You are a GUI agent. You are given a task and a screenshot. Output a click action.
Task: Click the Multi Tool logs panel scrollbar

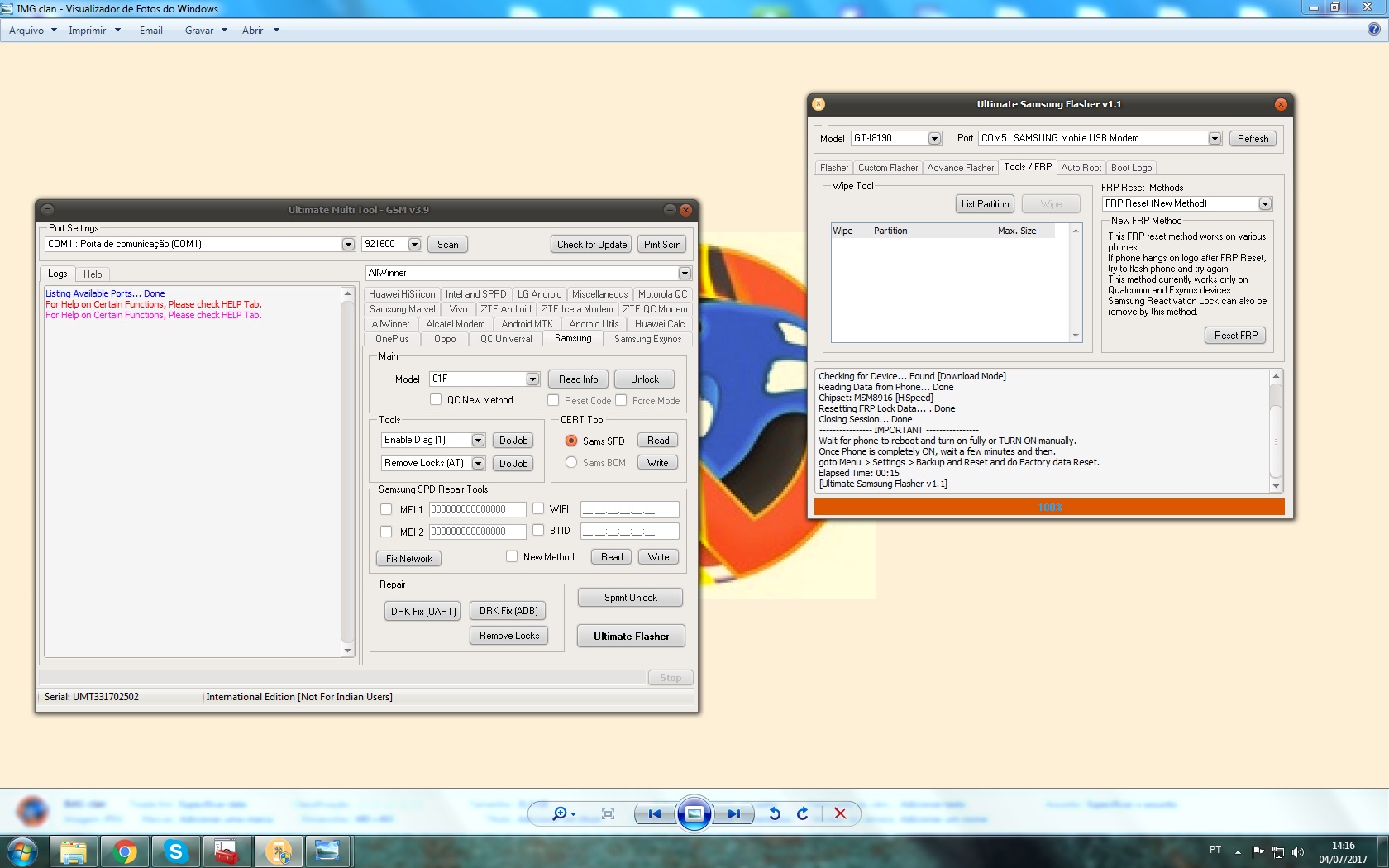pyautogui.click(x=347, y=471)
